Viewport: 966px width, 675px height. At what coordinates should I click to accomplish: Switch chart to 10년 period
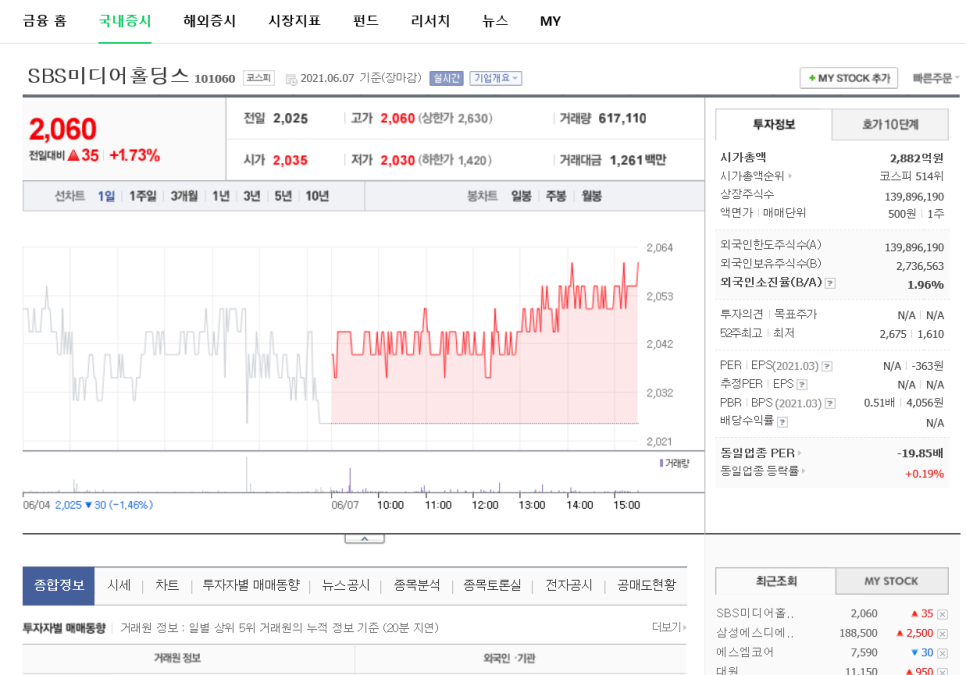(317, 196)
